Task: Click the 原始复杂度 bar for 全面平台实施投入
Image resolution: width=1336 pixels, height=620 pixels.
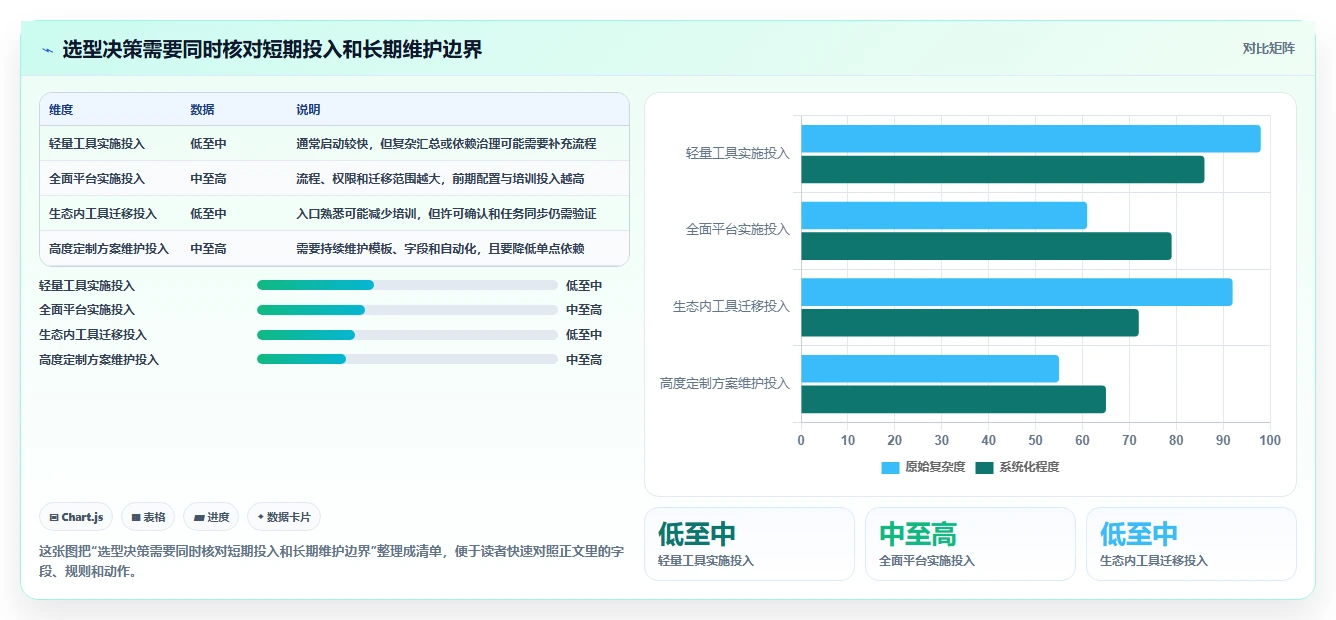Action: click(944, 215)
